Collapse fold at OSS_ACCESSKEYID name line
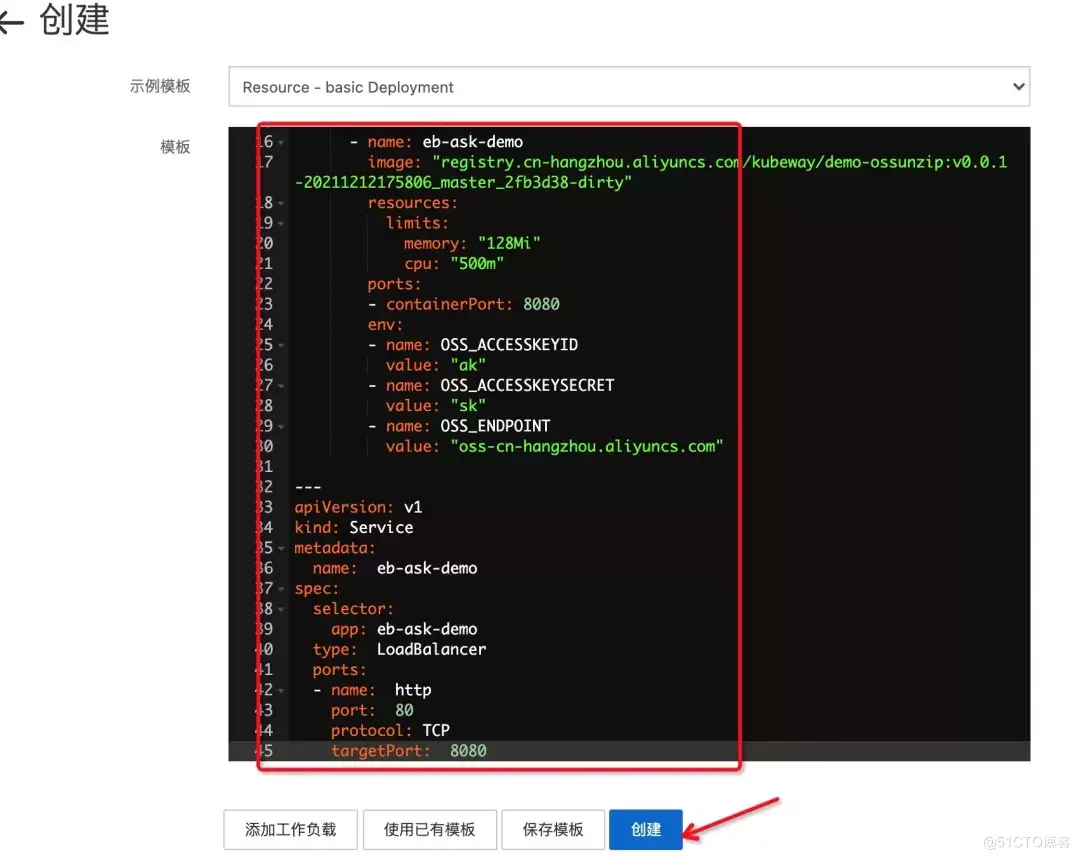This screenshot has width=1080, height=859. 281,345
